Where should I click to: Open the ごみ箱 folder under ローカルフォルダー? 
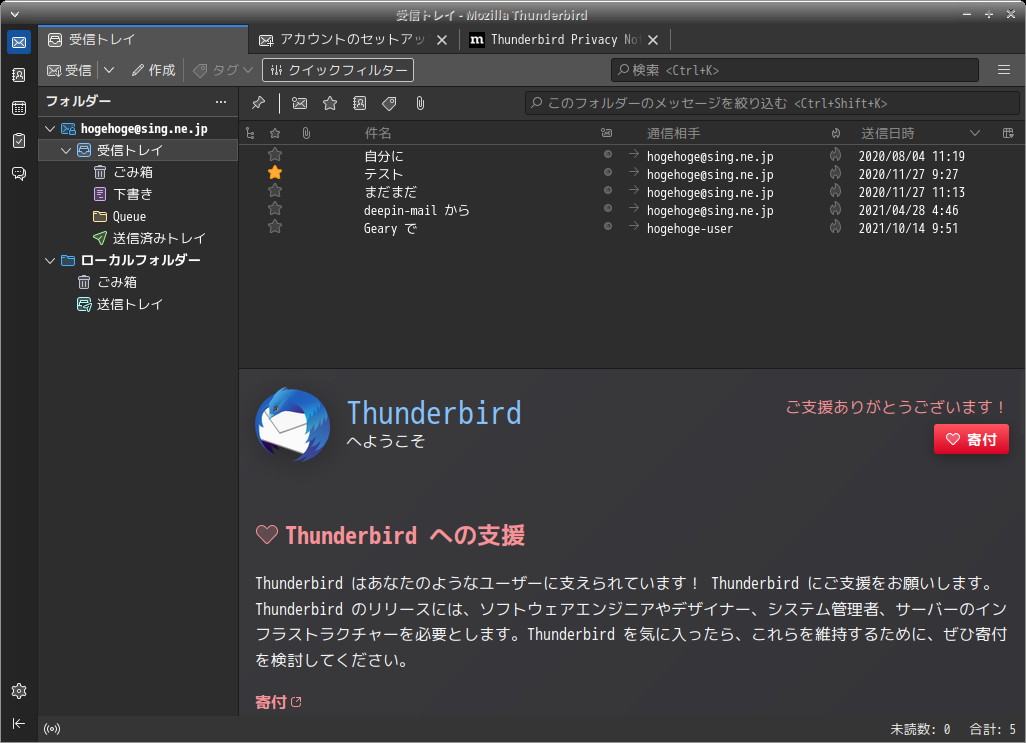tap(107, 282)
